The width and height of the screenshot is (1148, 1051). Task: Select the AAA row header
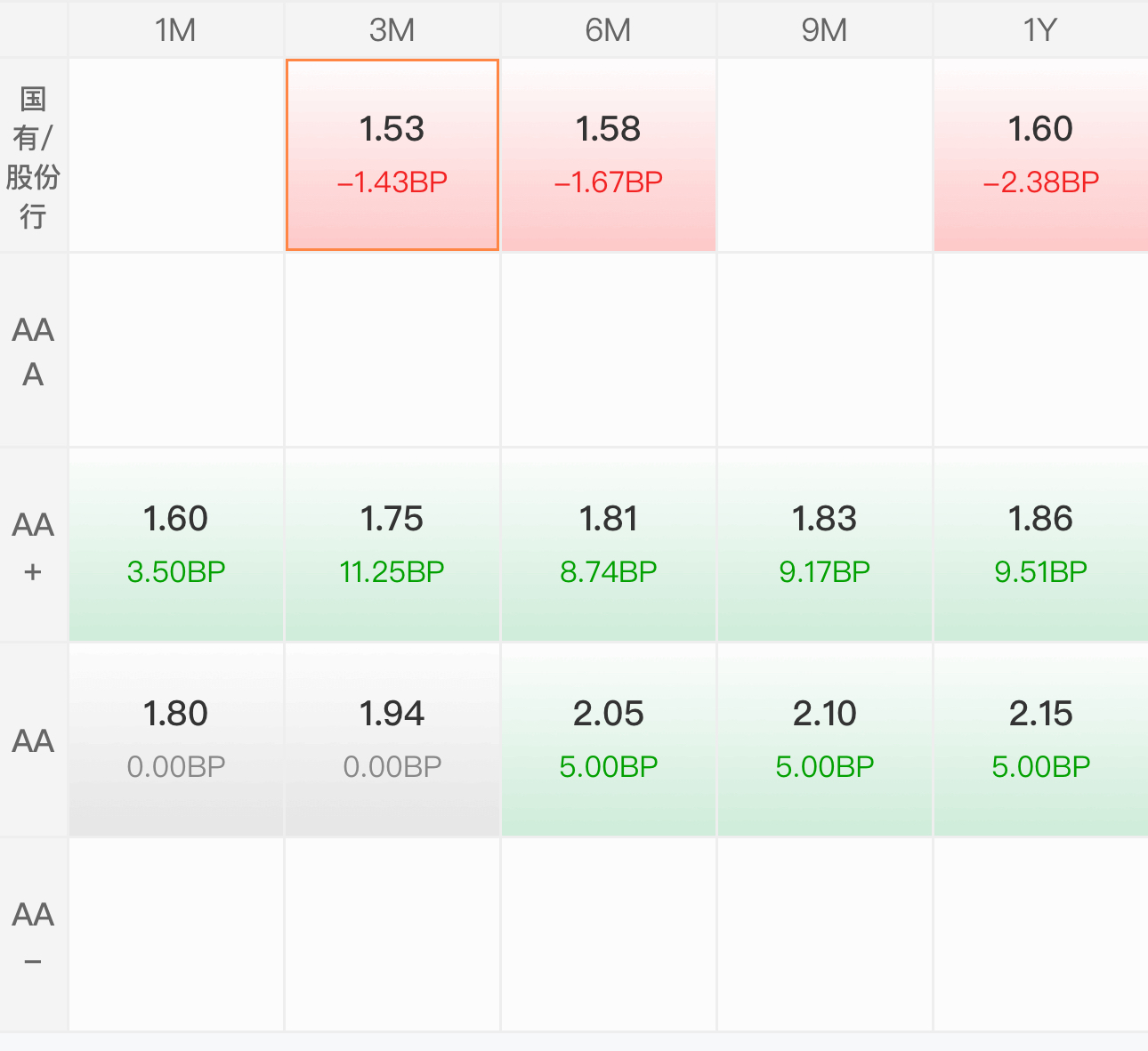(33, 350)
